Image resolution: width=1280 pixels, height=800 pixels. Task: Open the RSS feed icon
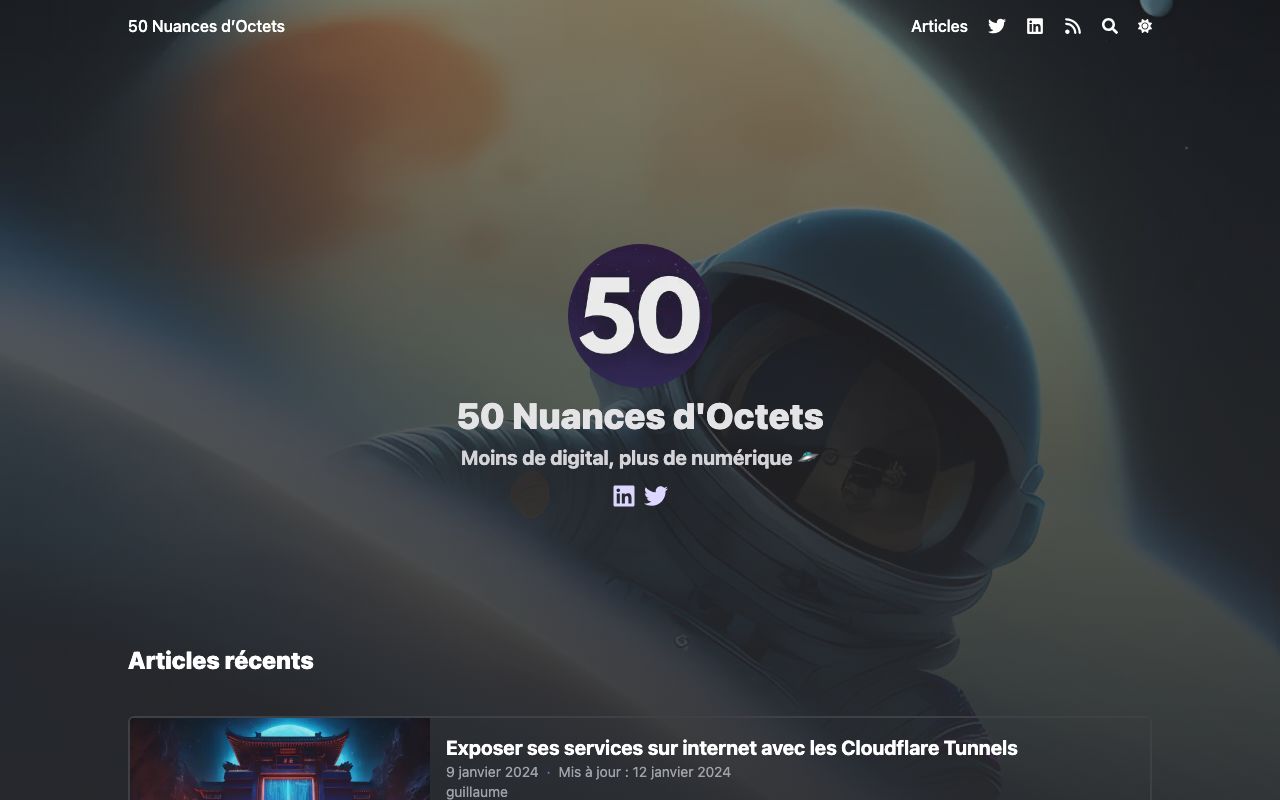tap(1073, 27)
